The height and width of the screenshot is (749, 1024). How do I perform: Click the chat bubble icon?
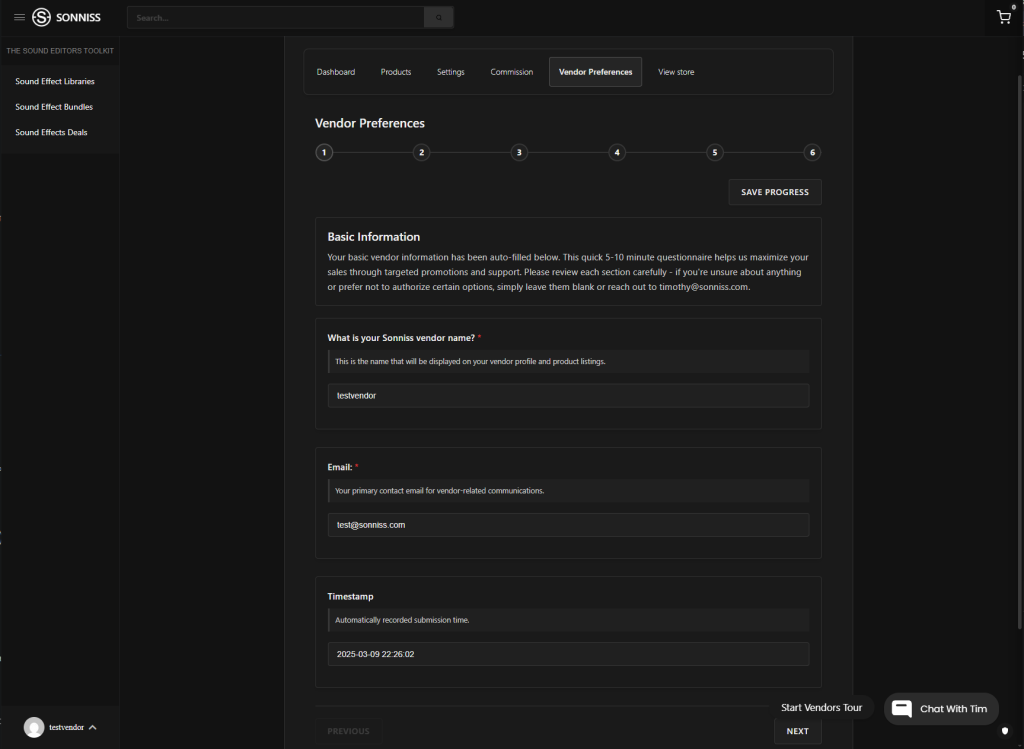click(x=902, y=709)
